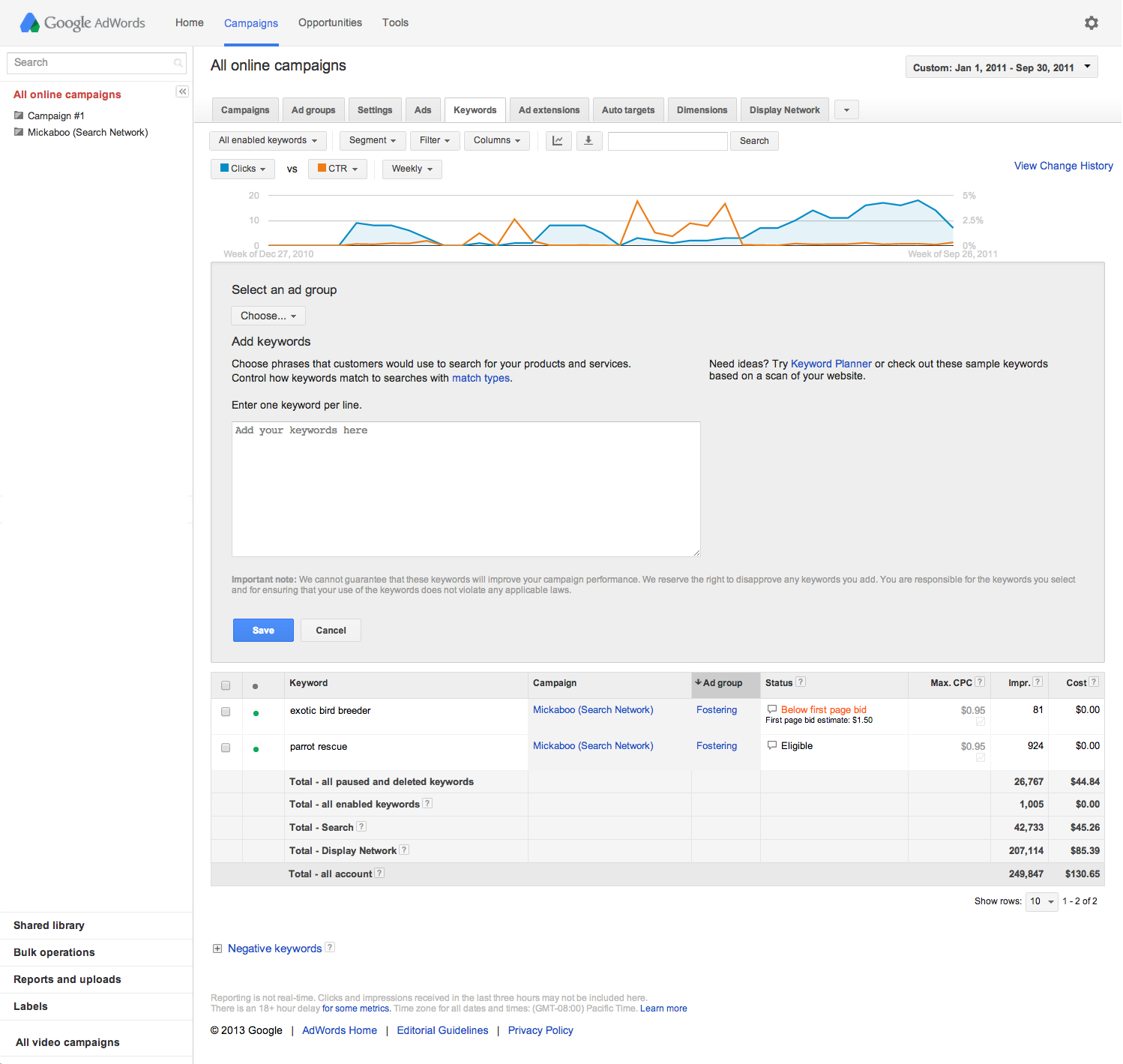Click help icon next to Max. CPC

pyautogui.click(x=979, y=682)
